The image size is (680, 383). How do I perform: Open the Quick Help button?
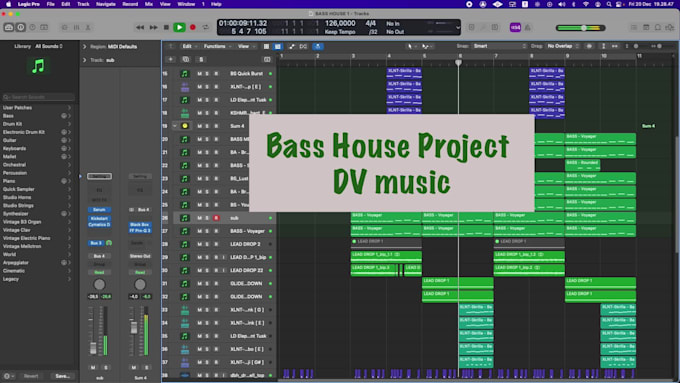click(33, 27)
